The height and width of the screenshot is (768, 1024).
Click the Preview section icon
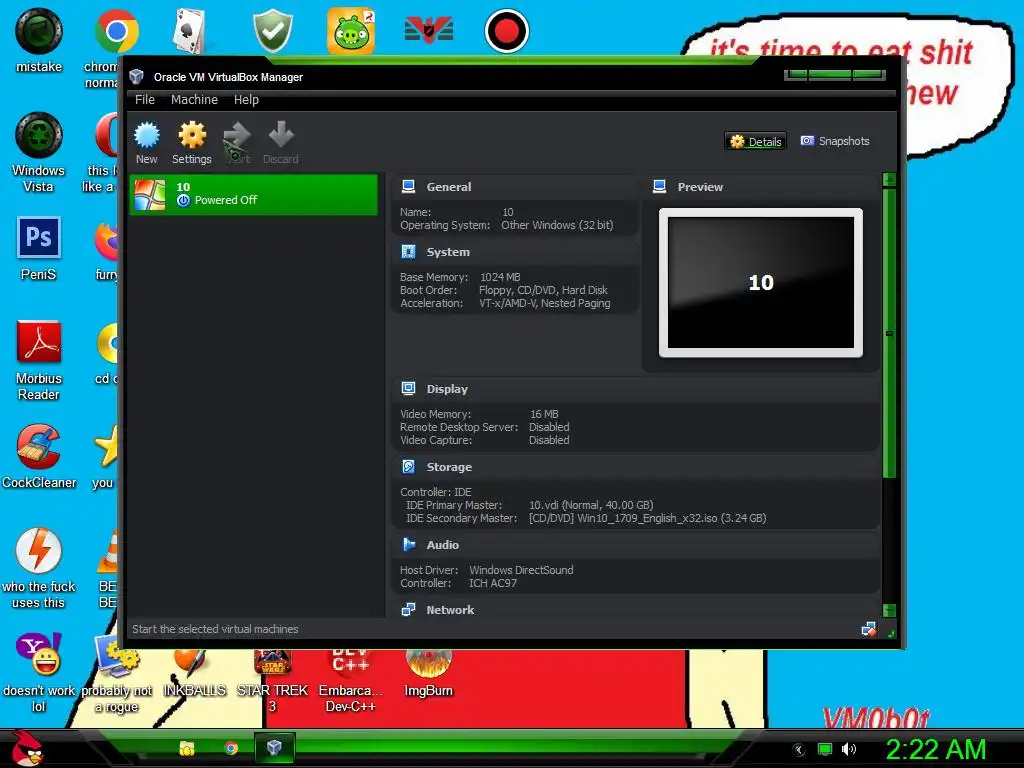[x=660, y=187]
